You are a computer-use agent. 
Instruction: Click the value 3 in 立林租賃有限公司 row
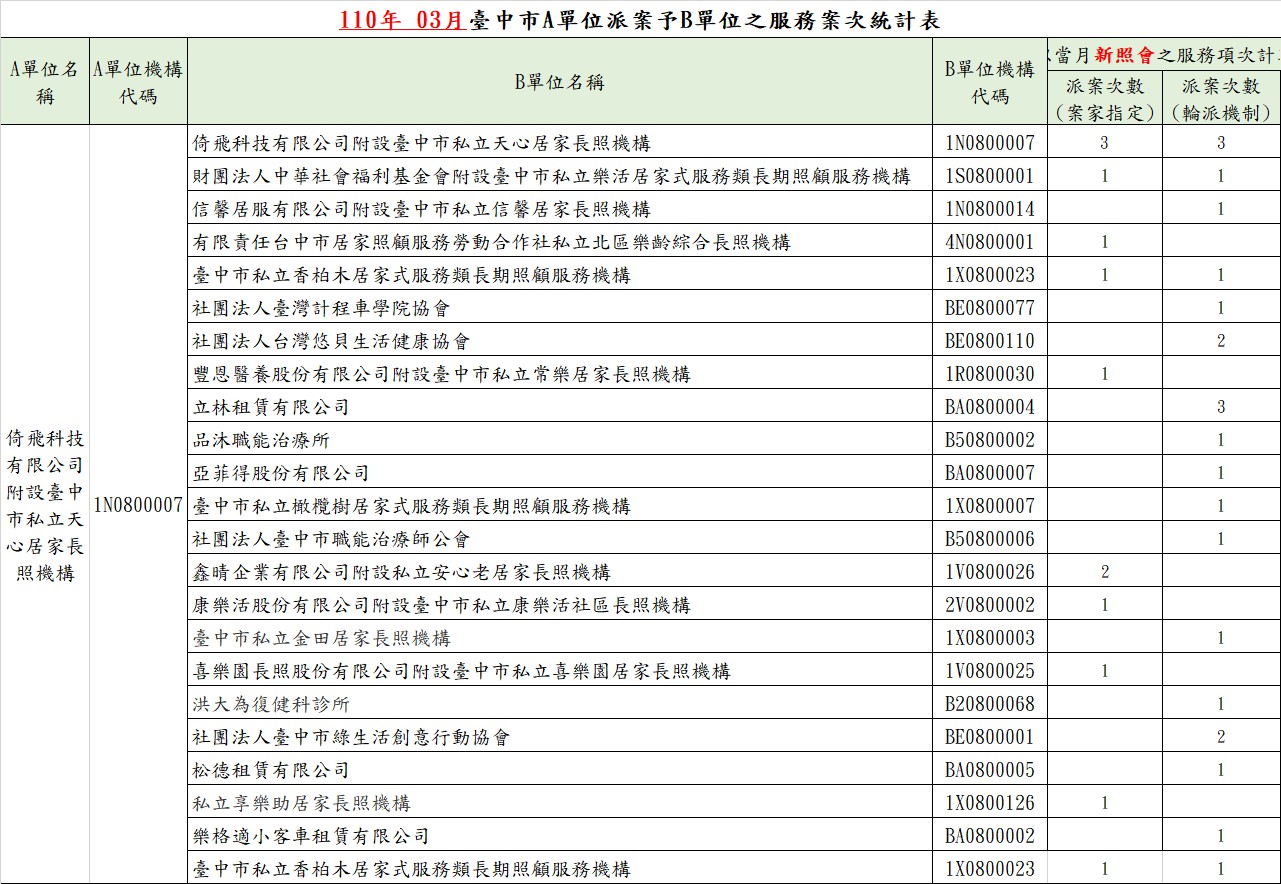tap(1221, 407)
